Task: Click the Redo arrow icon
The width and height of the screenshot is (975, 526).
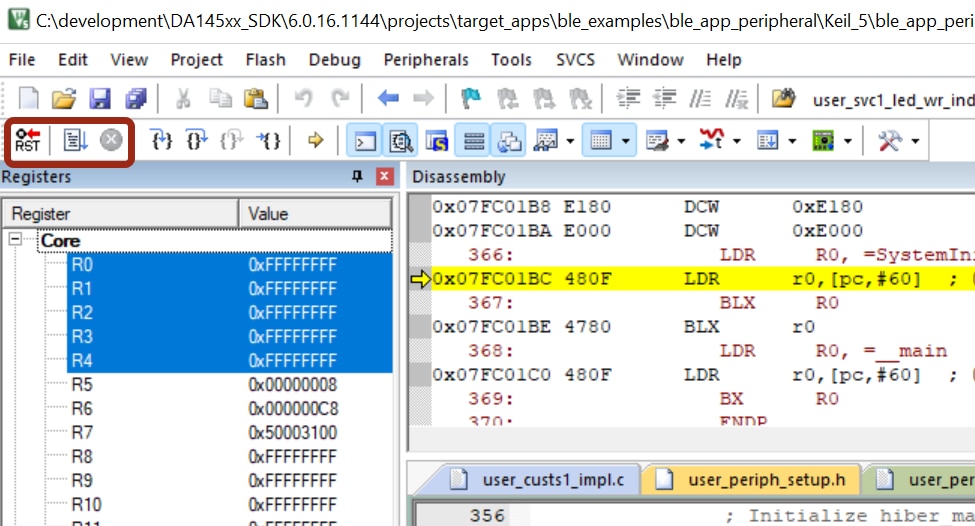Action: (340, 98)
